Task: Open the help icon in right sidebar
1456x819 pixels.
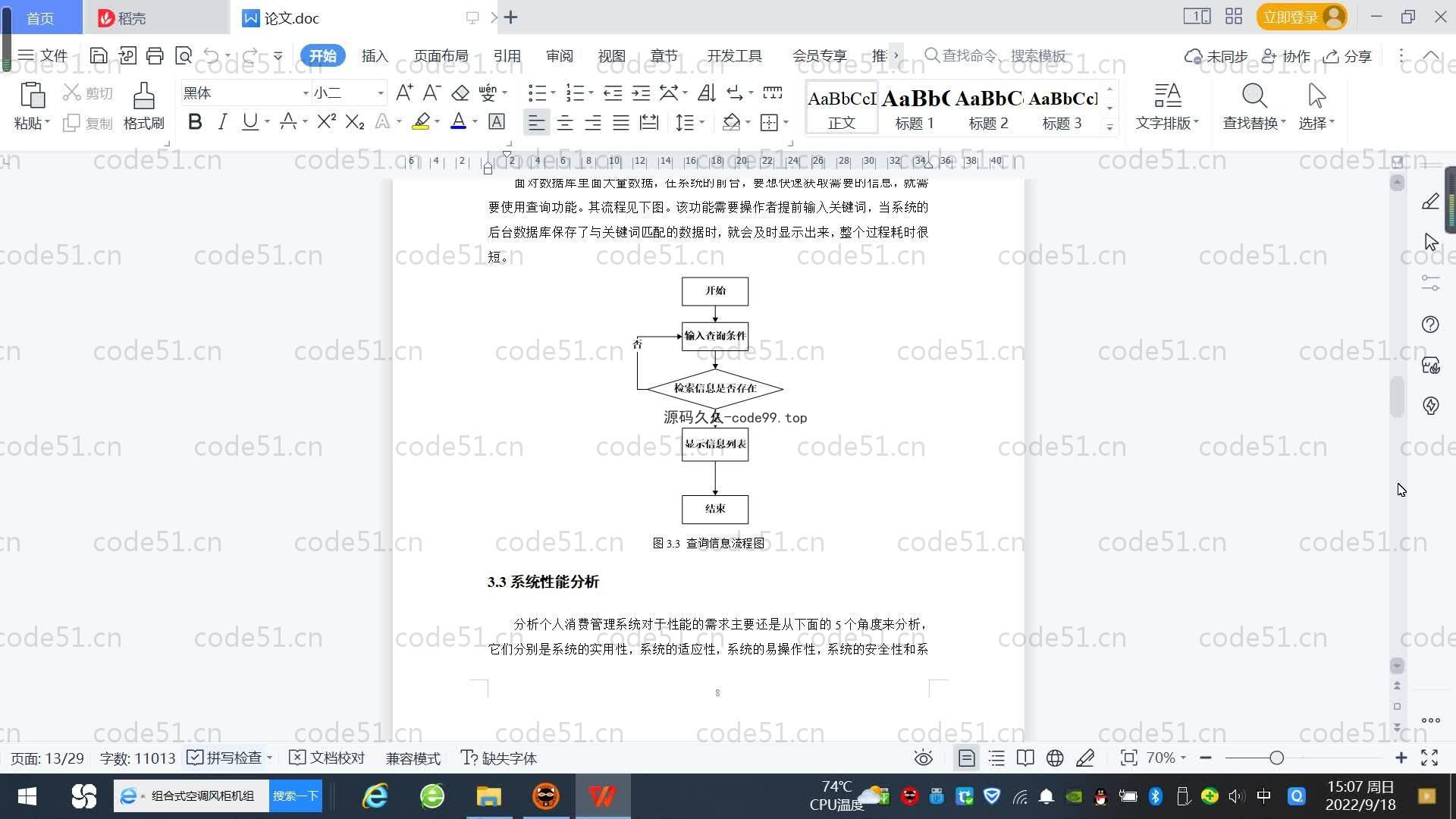Action: [1430, 325]
